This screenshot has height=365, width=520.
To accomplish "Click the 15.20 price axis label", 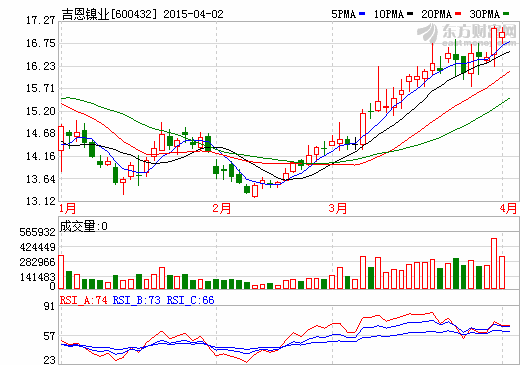I will pos(41,111).
